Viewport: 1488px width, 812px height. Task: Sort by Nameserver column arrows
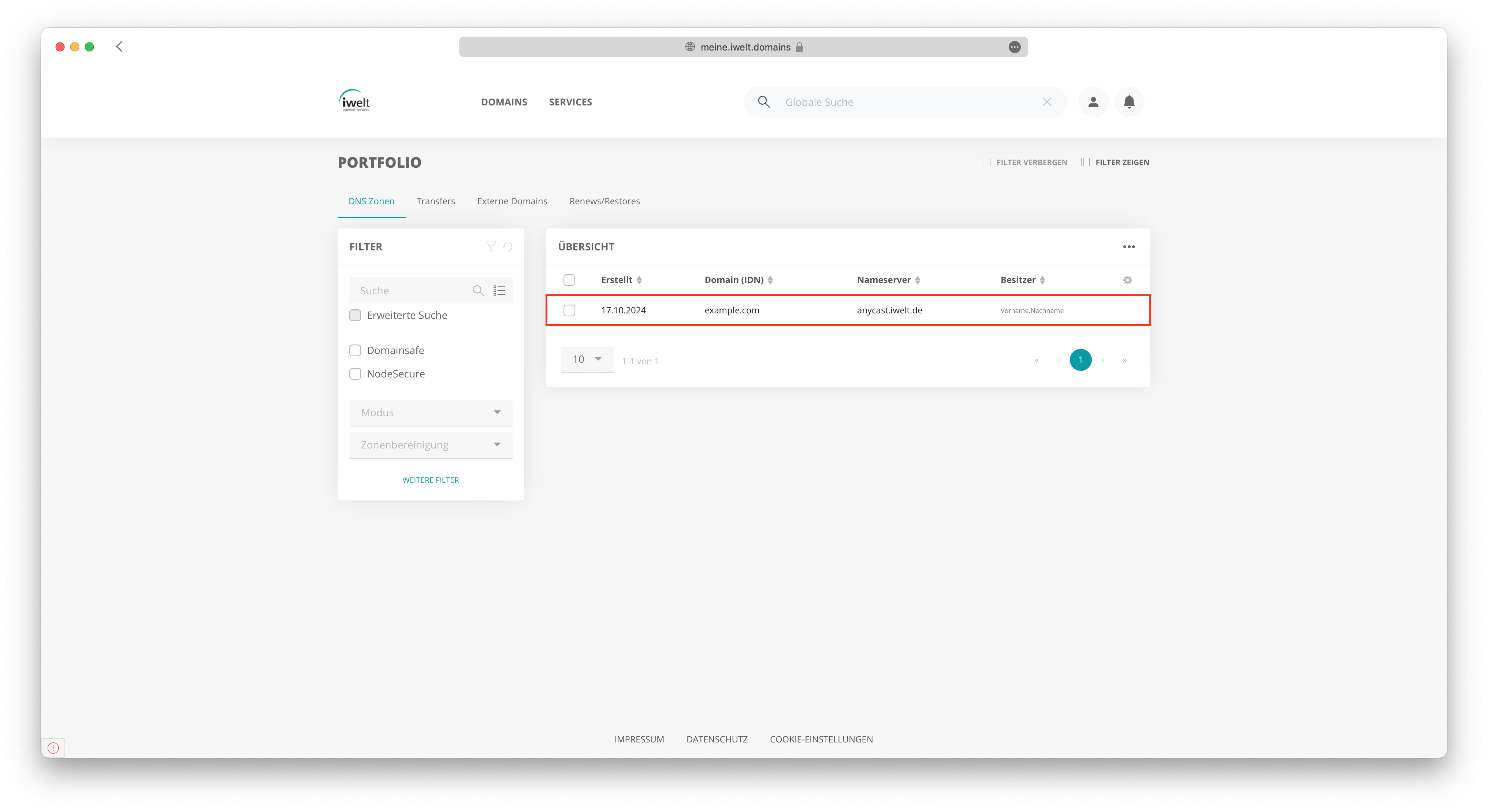click(917, 280)
